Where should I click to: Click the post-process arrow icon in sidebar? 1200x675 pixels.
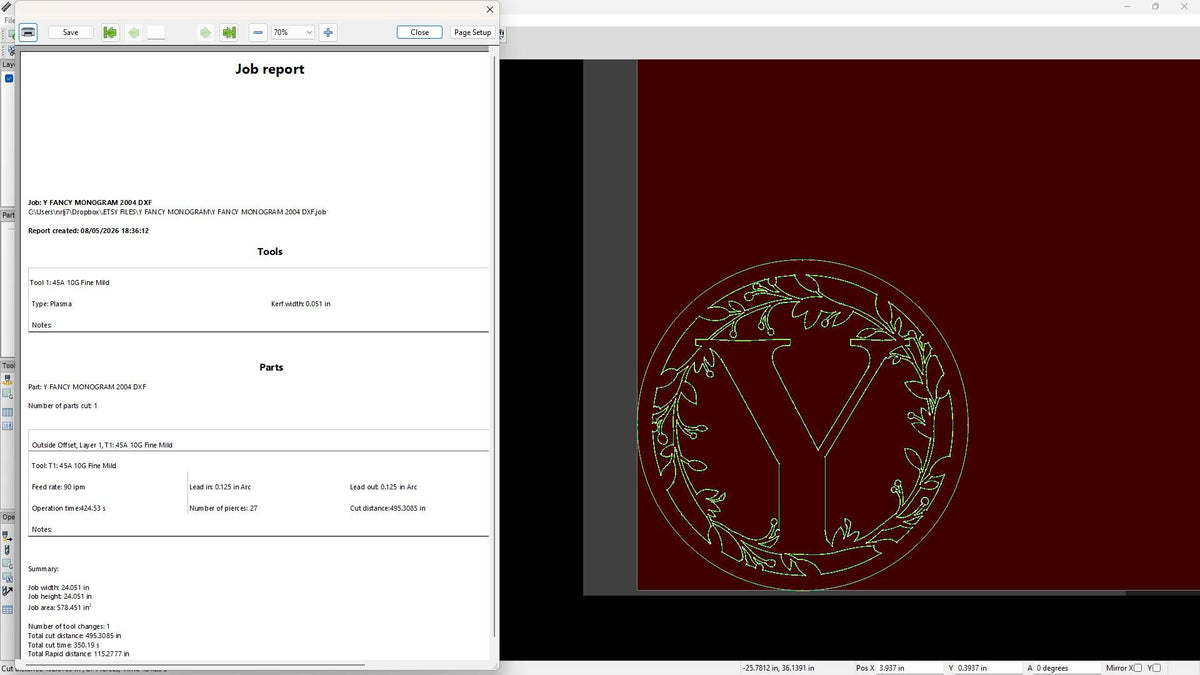(8, 591)
